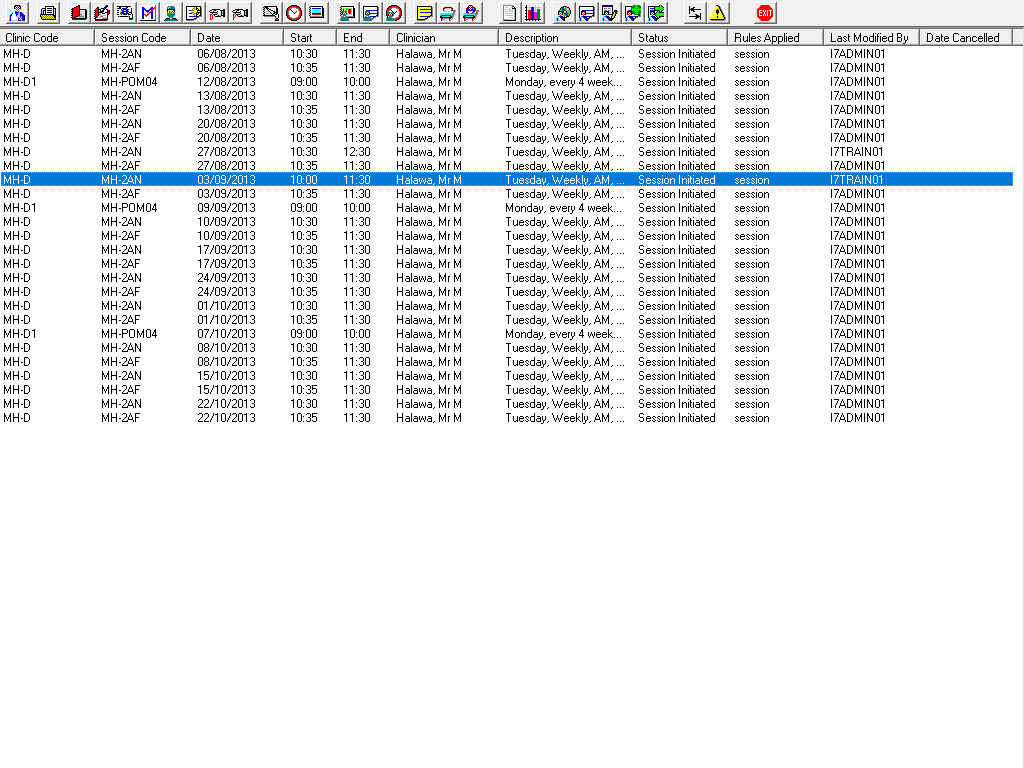The height and width of the screenshot is (768, 1024).
Task: Click the yellow warning triangle icon
Action: (718, 12)
